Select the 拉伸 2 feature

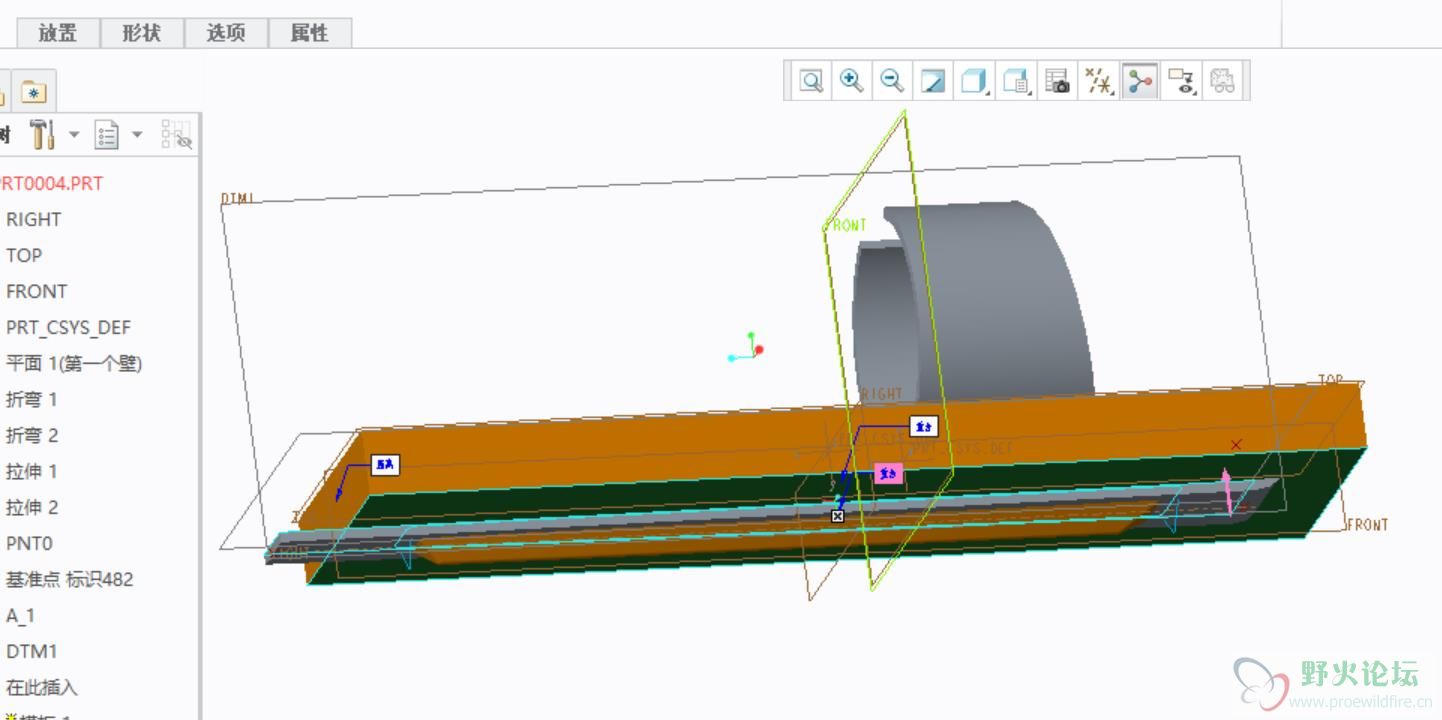[32, 507]
